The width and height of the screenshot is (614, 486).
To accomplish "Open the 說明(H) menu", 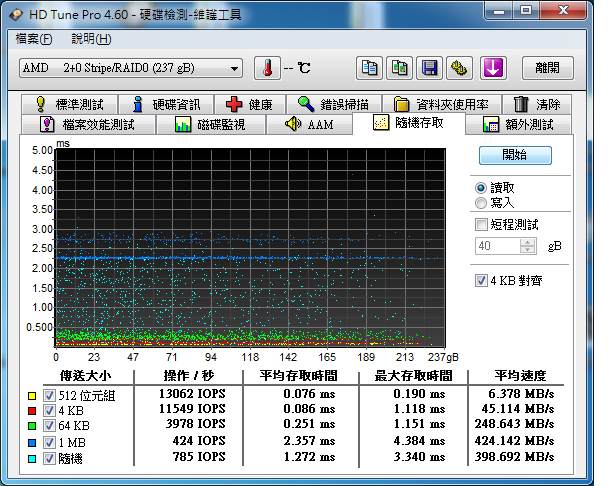I will tap(91, 39).
